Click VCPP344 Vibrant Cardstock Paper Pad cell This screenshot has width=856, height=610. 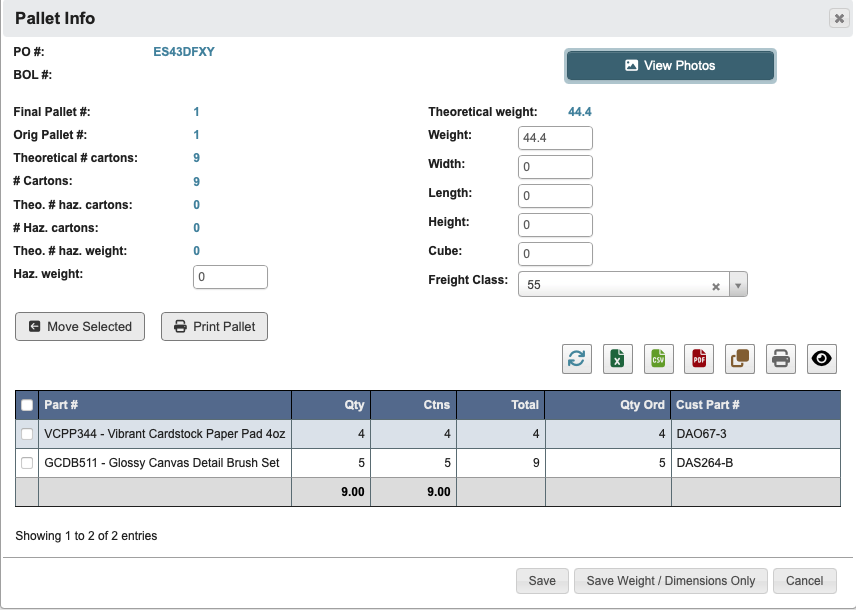165,434
